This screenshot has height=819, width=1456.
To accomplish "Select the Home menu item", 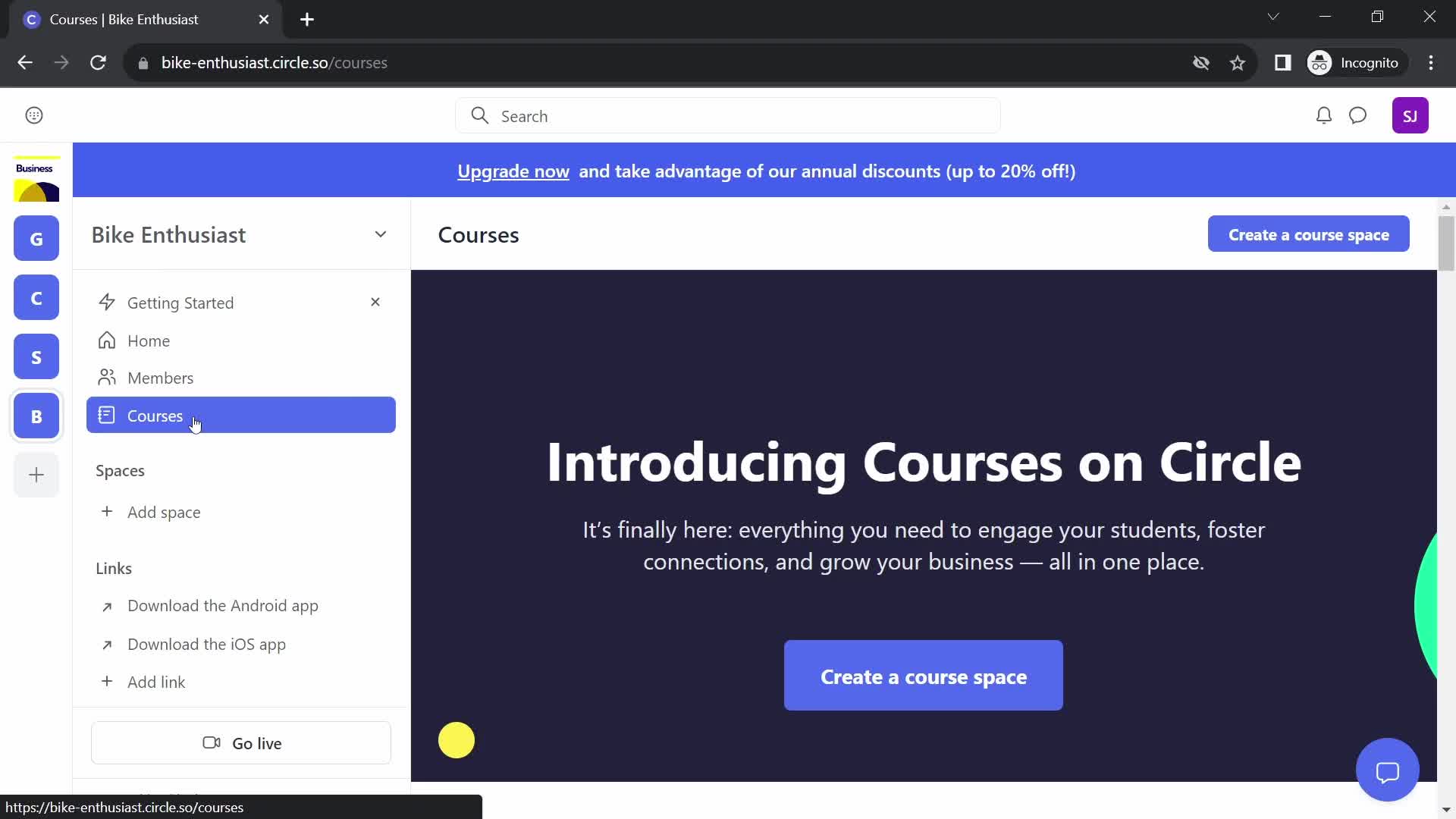I will (x=148, y=340).
